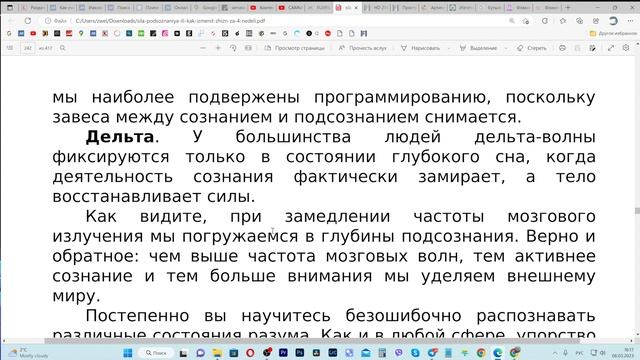Open File Explorer from the taskbar
Viewport: 640px width, 360px height.
coord(217,353)
